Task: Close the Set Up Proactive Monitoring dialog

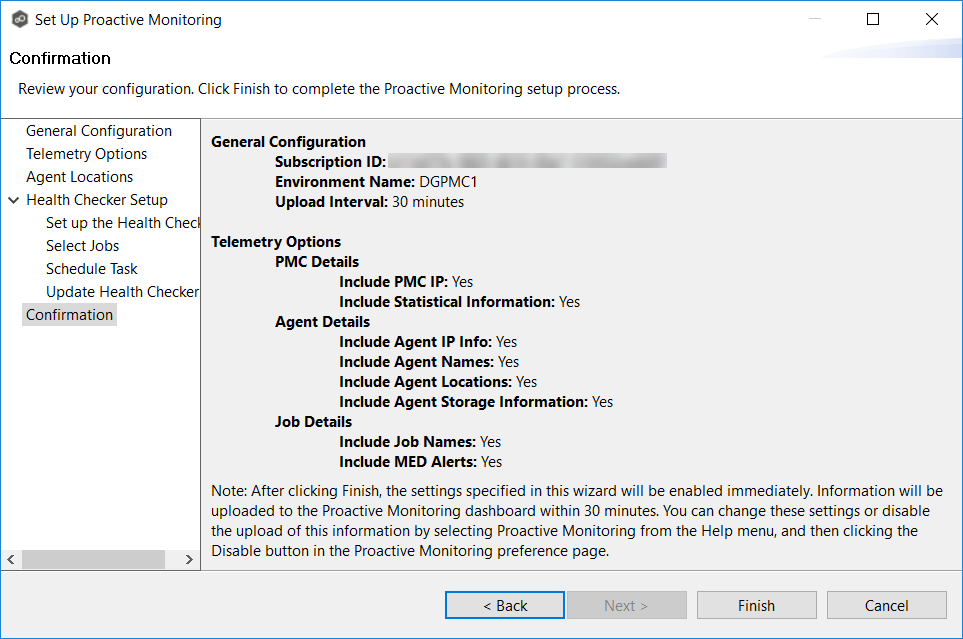Action: pos(932,20)
